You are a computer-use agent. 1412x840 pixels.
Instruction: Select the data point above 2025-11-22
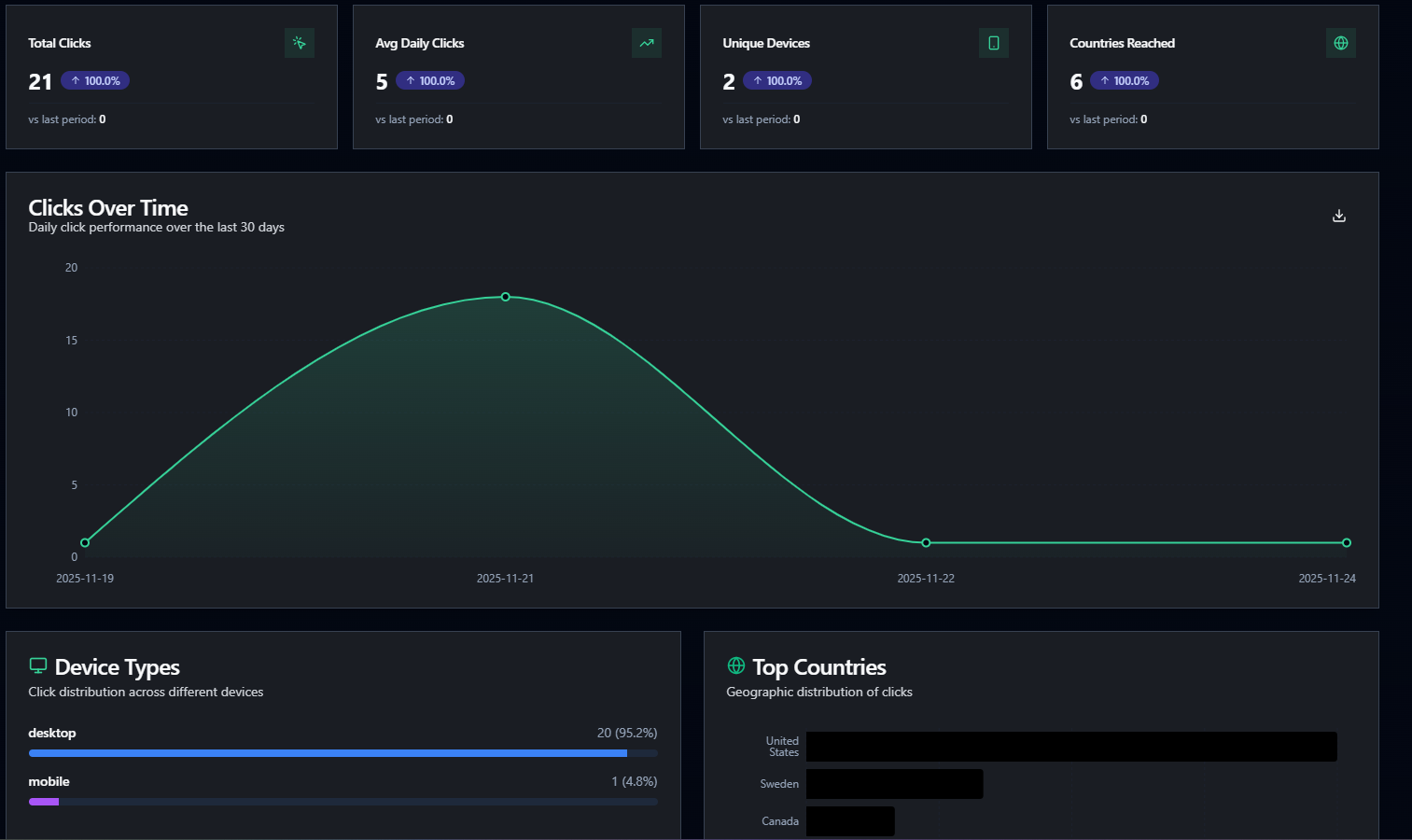click(x=925, y=542)
